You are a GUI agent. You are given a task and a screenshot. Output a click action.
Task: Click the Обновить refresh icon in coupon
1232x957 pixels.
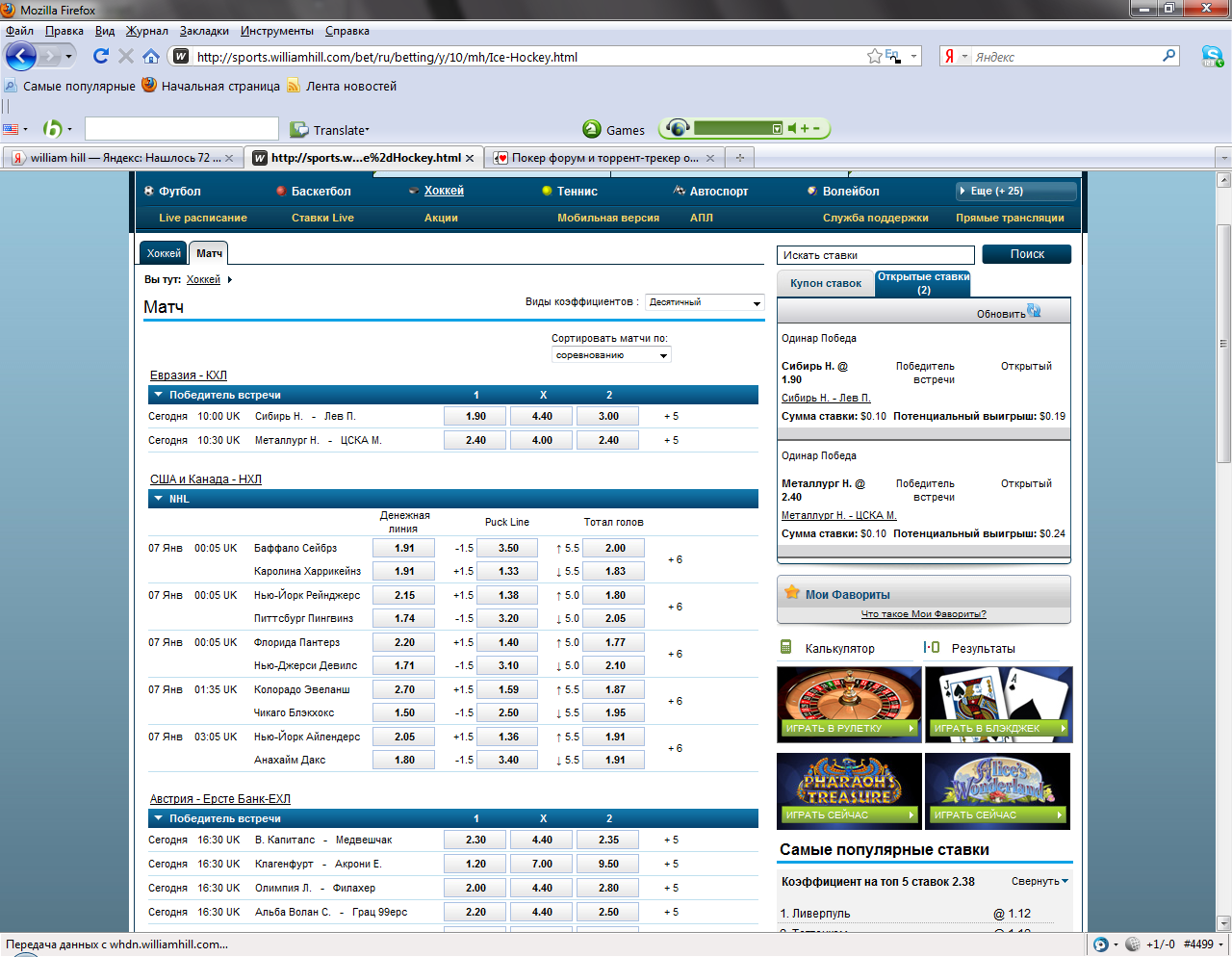coord(1034,310)
